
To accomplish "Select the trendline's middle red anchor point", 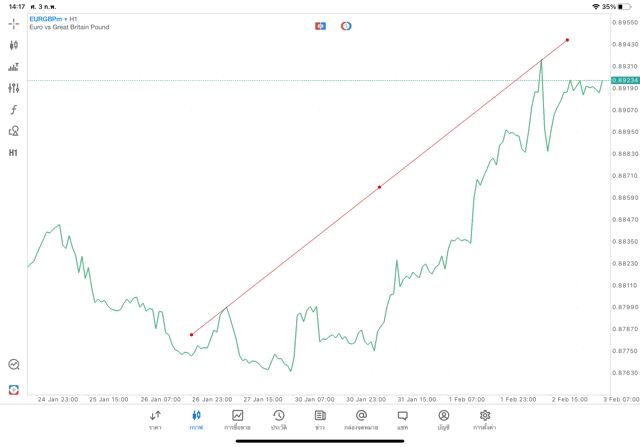I will (x=379, y=187).
